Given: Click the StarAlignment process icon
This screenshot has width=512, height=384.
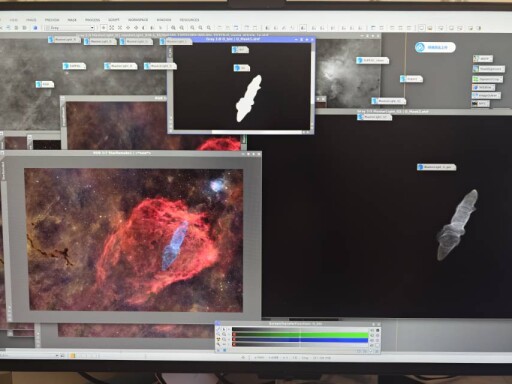Looking at the screenshot, I should point(489,69).
